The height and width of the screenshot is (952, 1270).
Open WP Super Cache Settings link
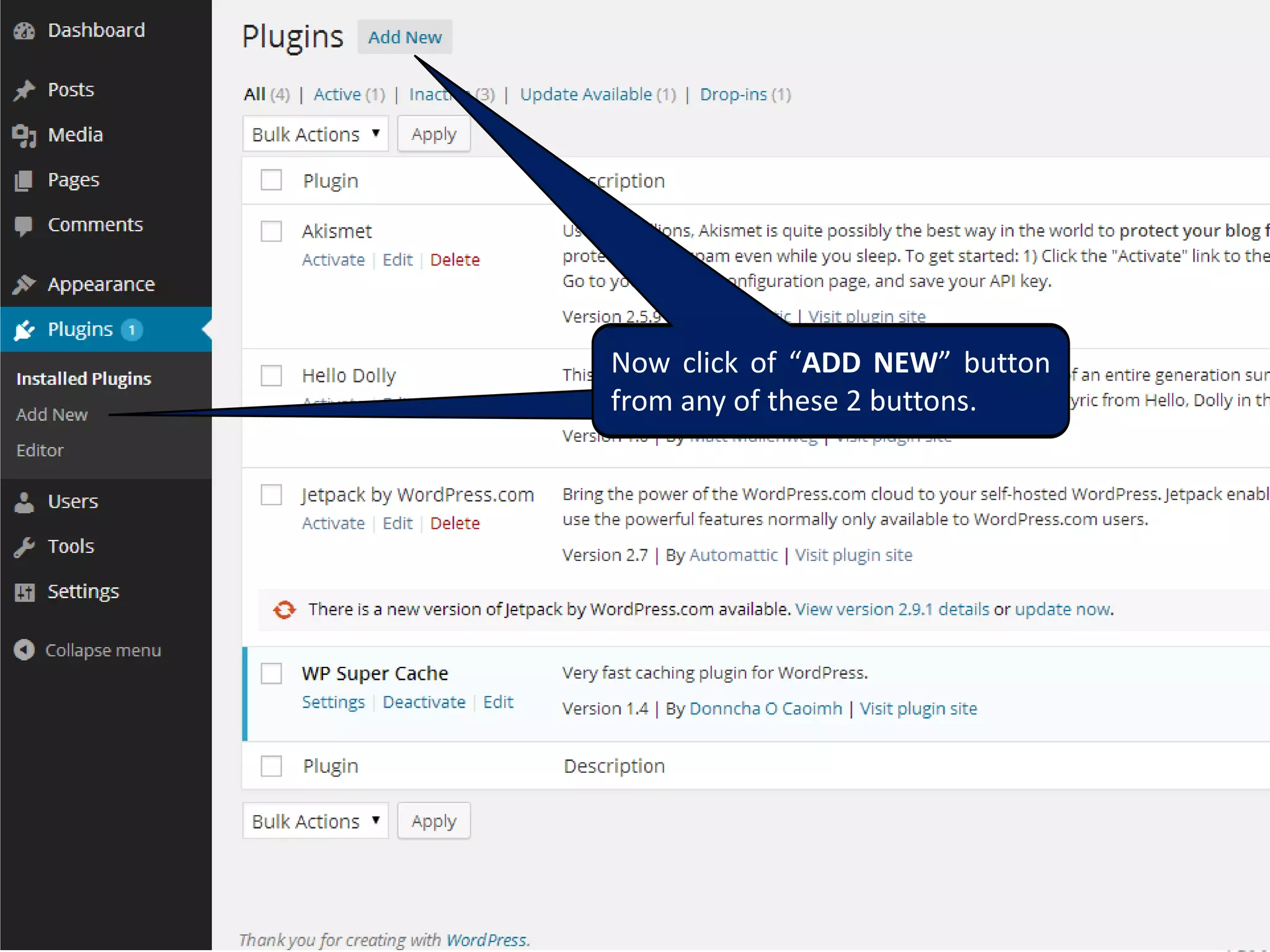[334, 702]
